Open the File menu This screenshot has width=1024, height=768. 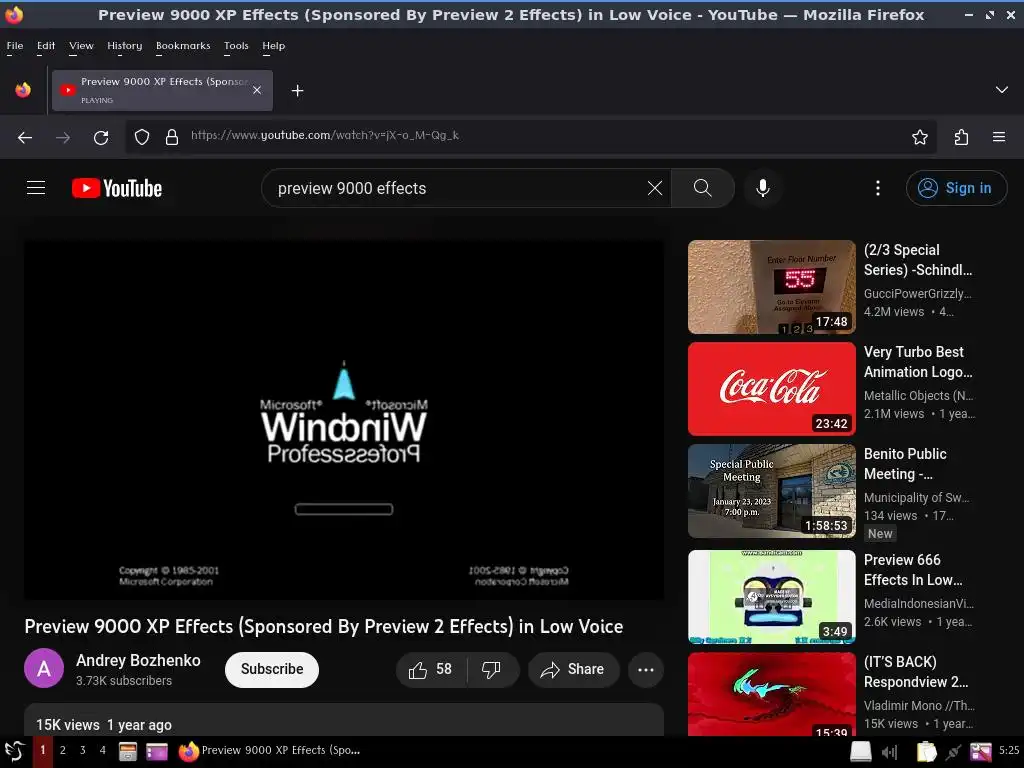(x=14, y=46)
